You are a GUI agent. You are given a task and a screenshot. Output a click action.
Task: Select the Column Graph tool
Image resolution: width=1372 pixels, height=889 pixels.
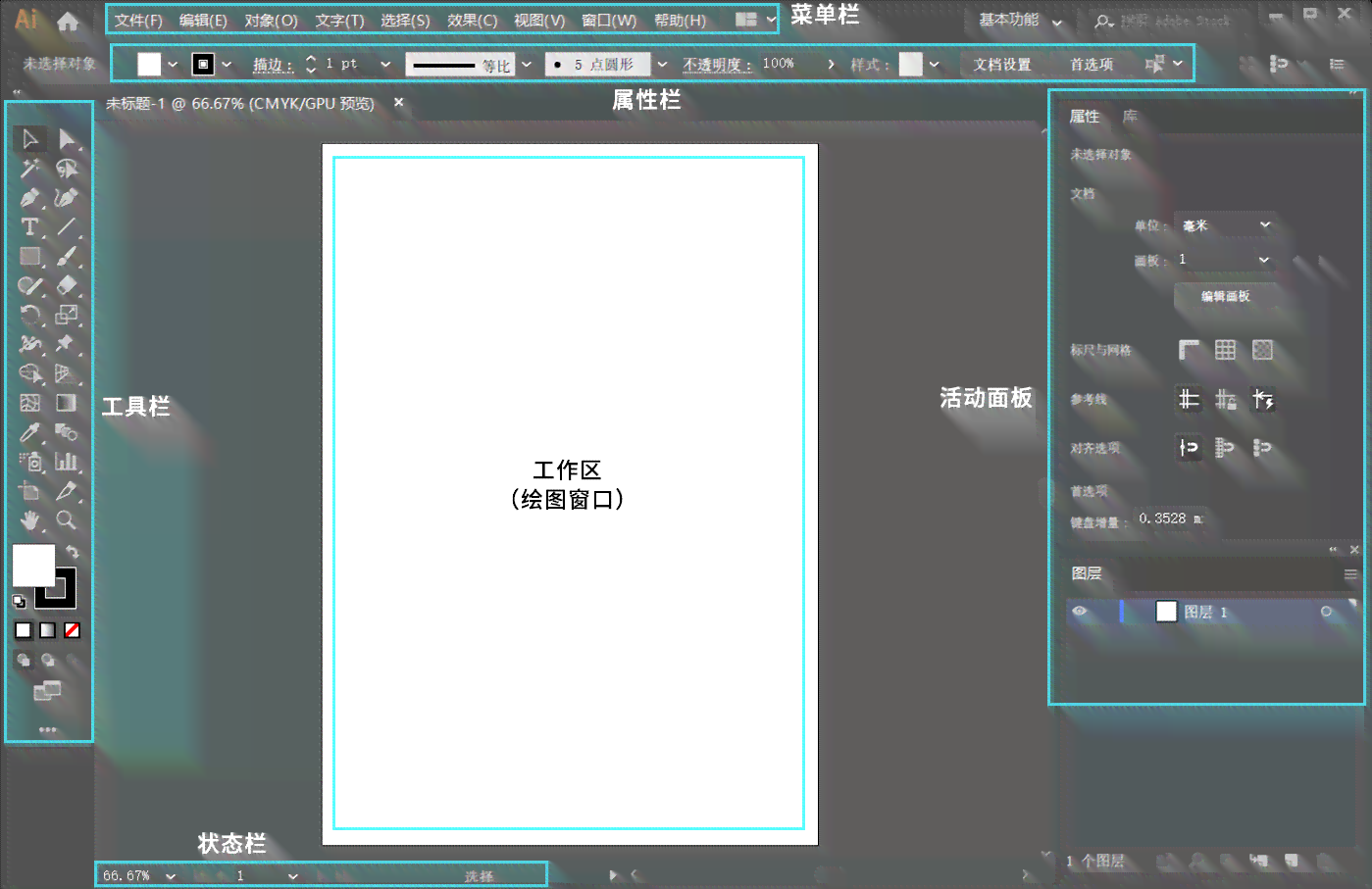tap(67, 462)
